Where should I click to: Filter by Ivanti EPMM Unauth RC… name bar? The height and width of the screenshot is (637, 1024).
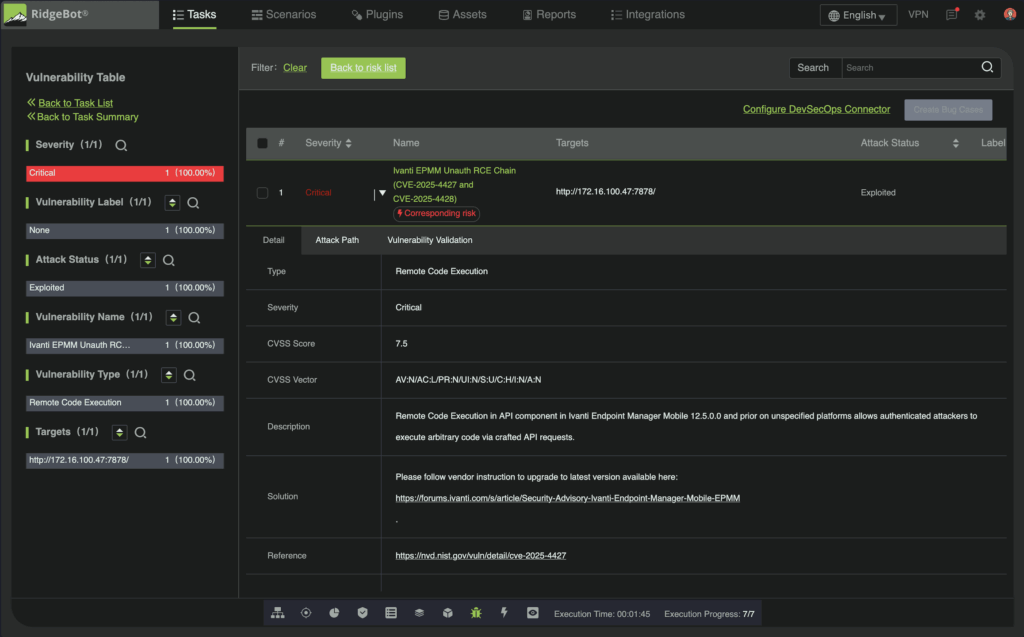(125, 346)
